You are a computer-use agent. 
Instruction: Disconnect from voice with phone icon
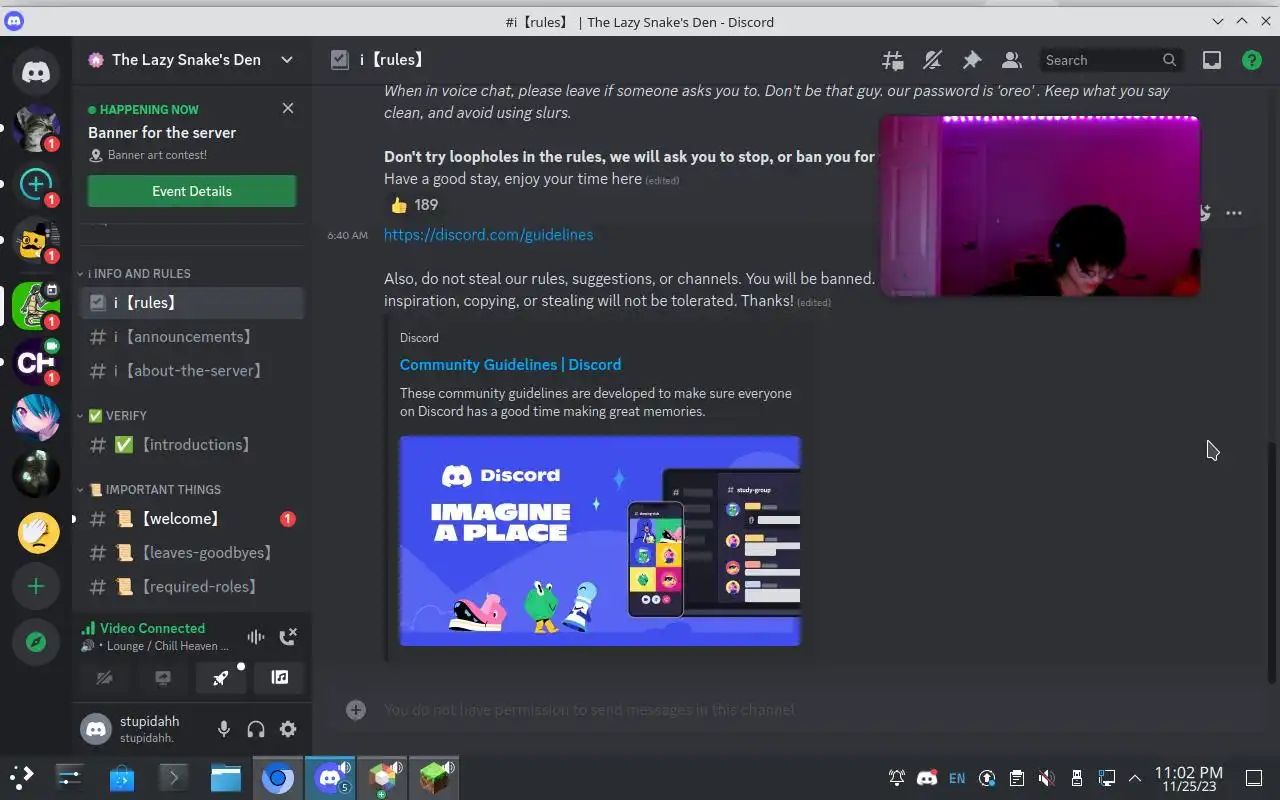(x=288, y=636)
